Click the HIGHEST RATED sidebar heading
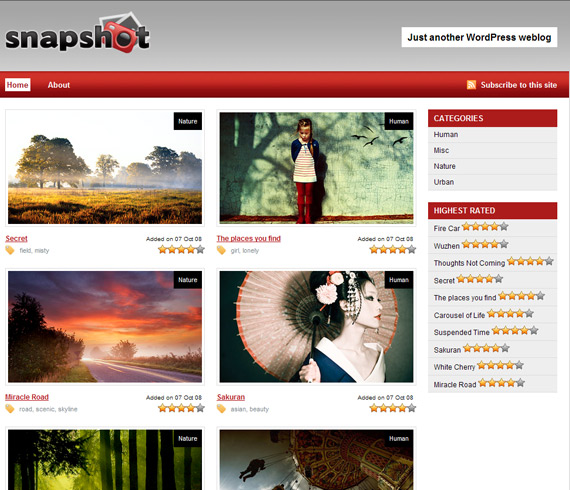This screenshot has height=490, width=570. coord(492,210)
